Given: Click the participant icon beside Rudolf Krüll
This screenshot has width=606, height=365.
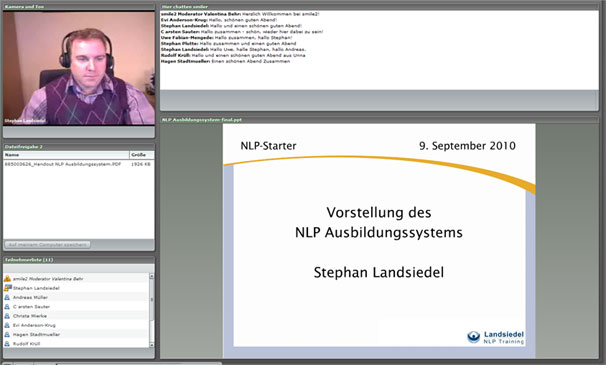Looking at the screenshot, I should pyautogui.click(x=7, y=343).
